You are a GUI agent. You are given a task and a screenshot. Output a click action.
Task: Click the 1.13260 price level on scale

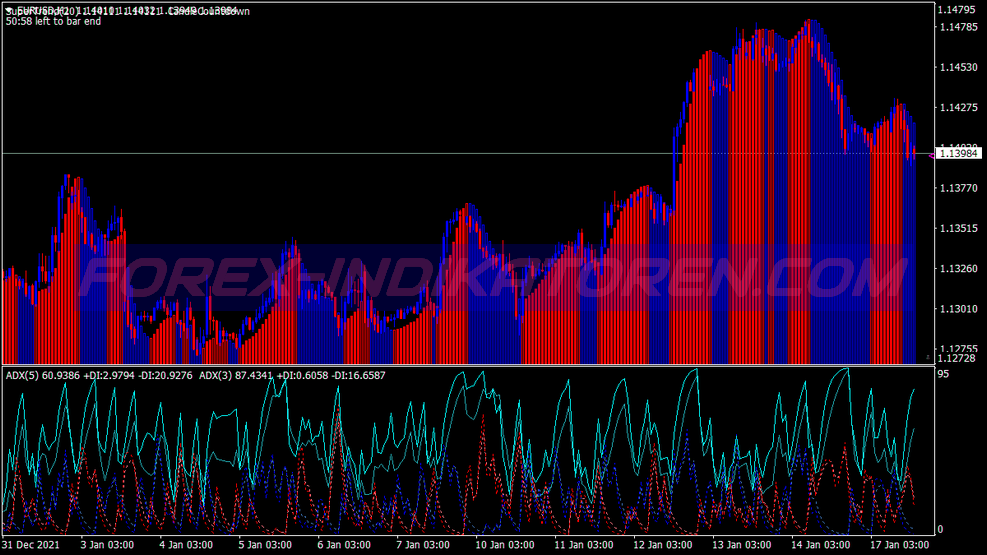pyautogui.click(x=956, y=268)
